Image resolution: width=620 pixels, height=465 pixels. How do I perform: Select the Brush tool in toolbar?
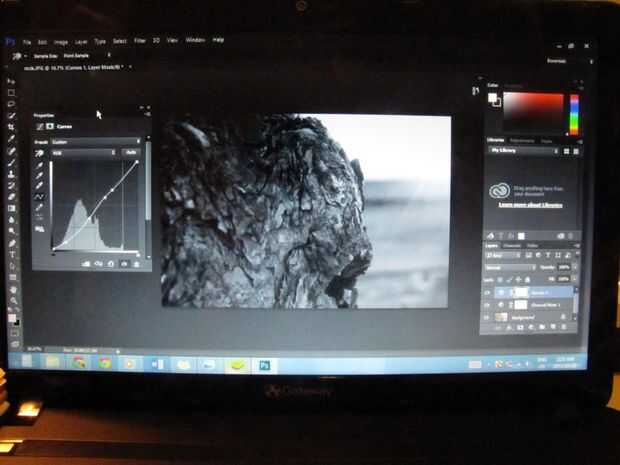coord(11,163)
